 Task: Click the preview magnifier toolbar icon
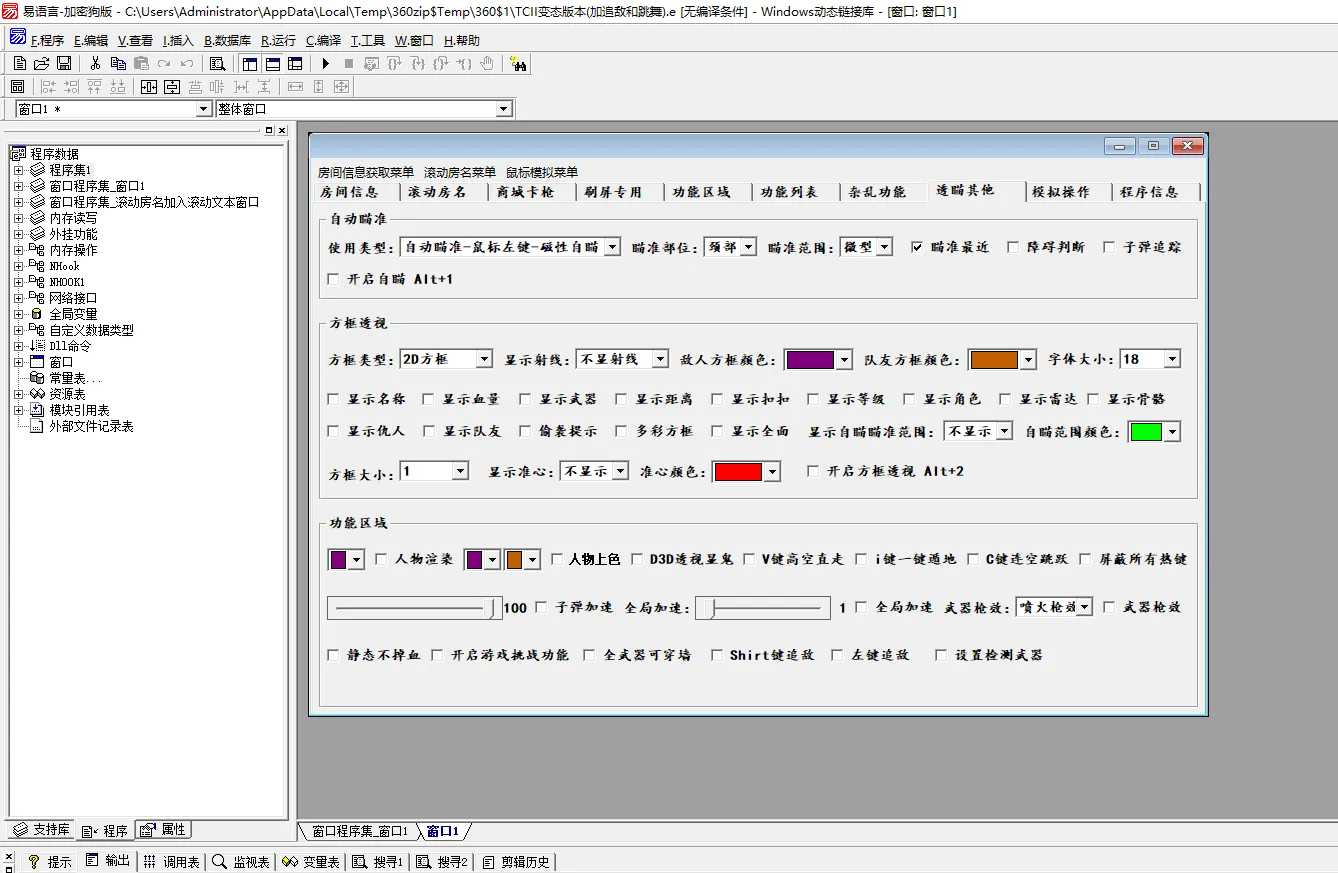(x=217, y=64)
